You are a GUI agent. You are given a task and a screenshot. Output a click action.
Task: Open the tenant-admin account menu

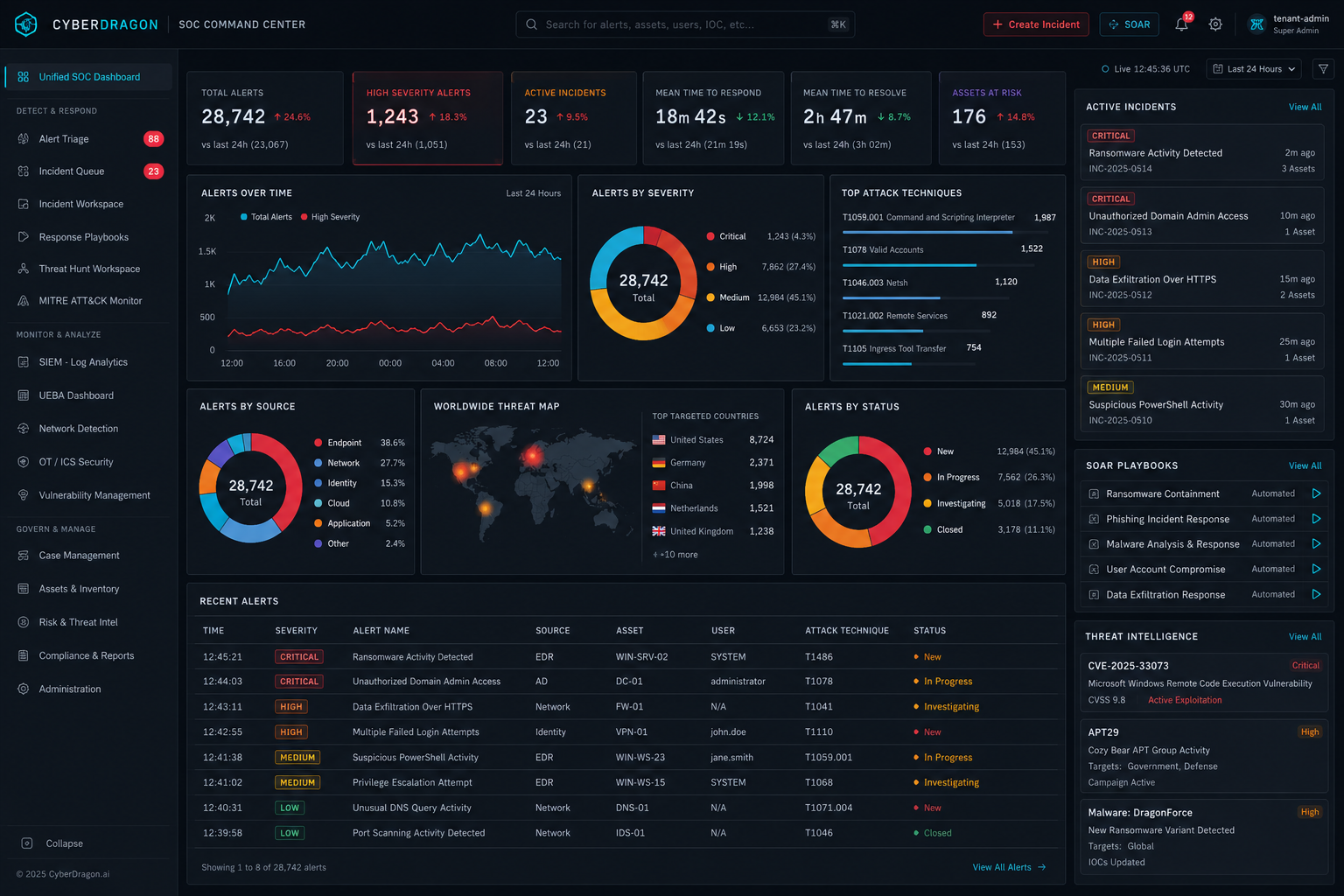tap(1290, 24)
